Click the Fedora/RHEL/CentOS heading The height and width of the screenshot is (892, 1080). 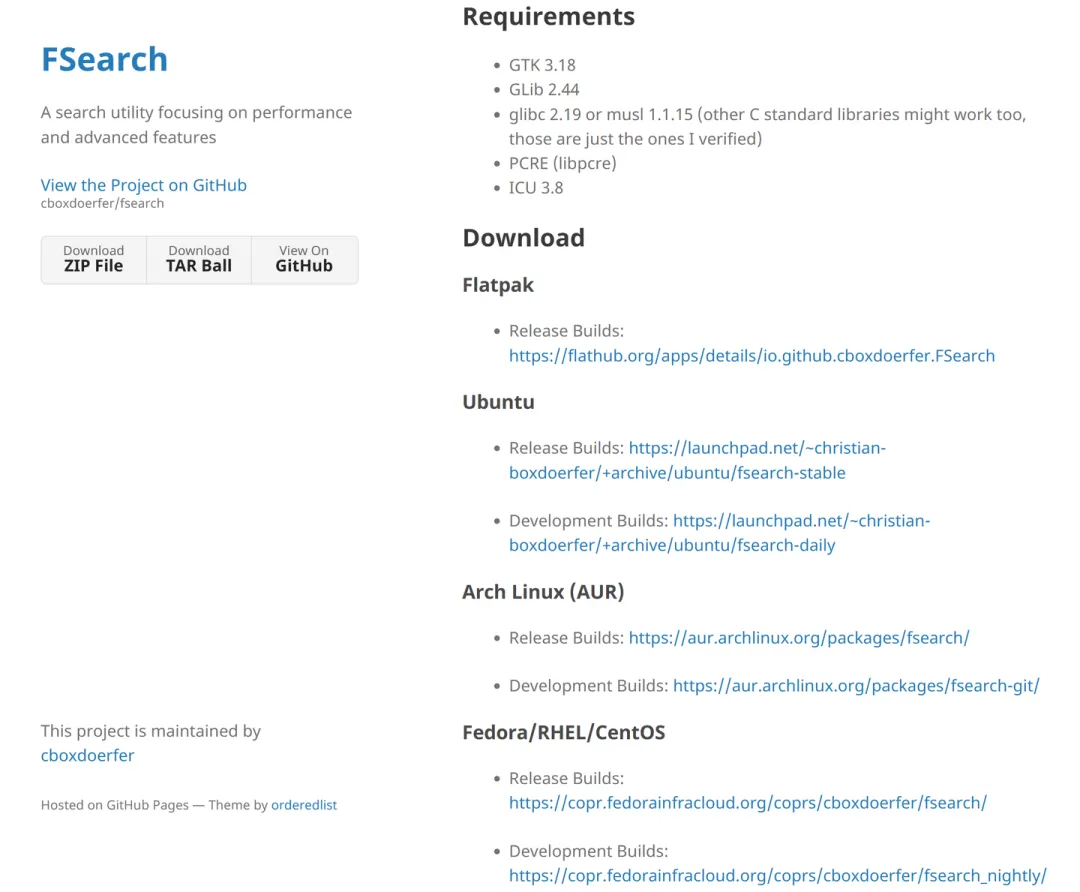point(563,733)
